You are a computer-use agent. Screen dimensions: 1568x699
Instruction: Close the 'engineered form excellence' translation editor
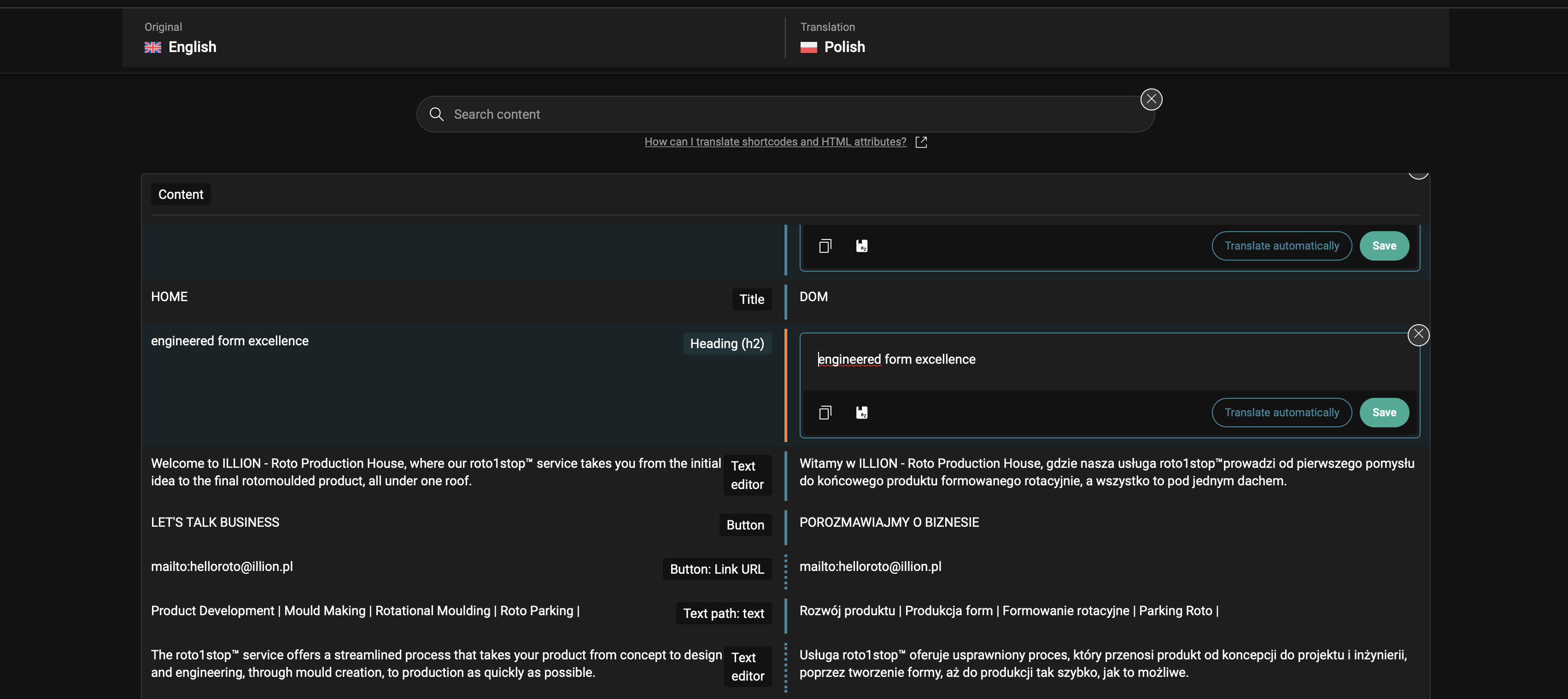coord(1418,335)
